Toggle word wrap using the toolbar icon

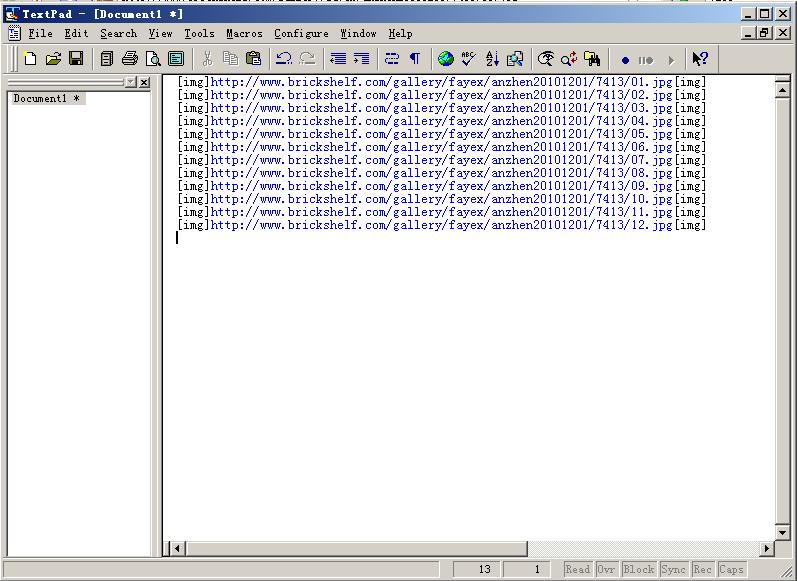(392, 59)
